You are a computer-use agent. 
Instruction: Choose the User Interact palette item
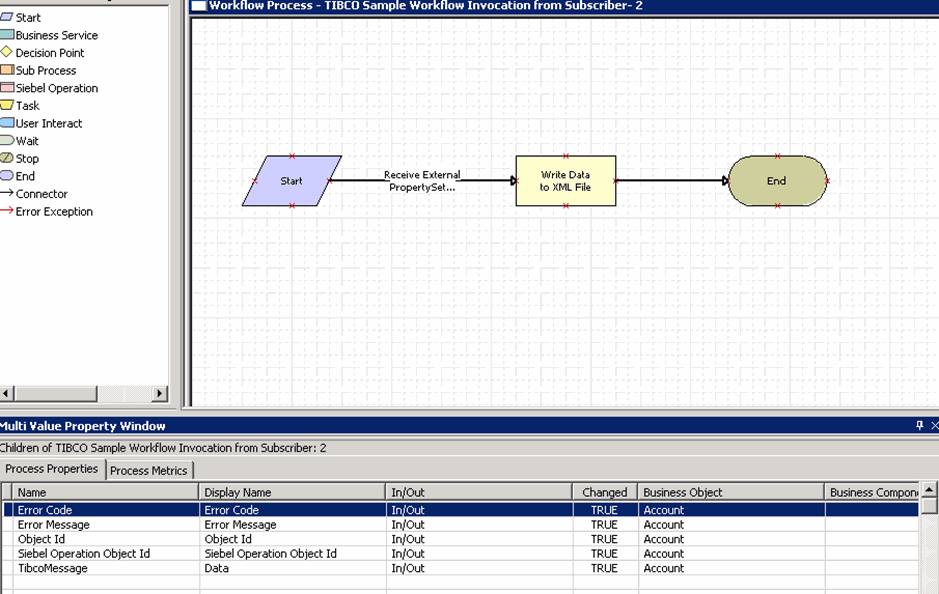tap(48, 124)
